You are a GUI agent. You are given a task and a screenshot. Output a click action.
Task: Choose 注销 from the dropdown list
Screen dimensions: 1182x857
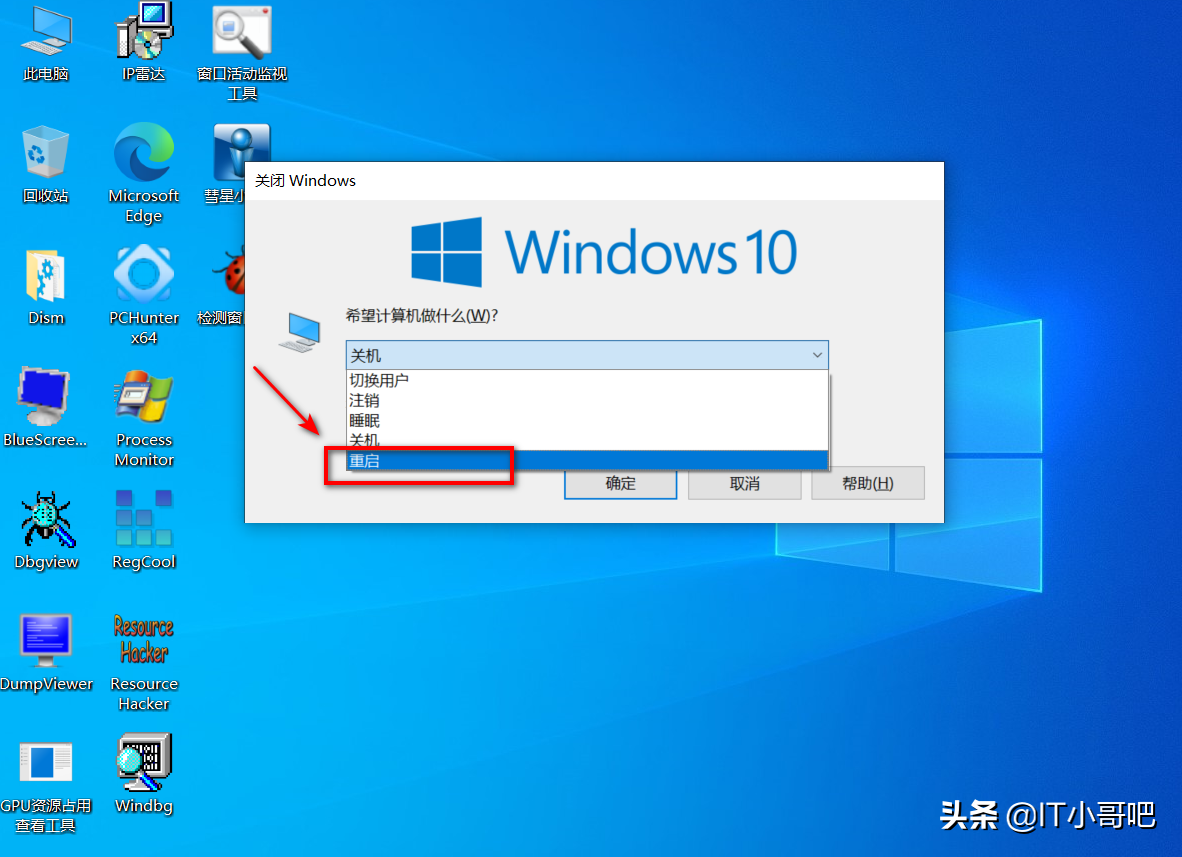[x=586, y=400]
